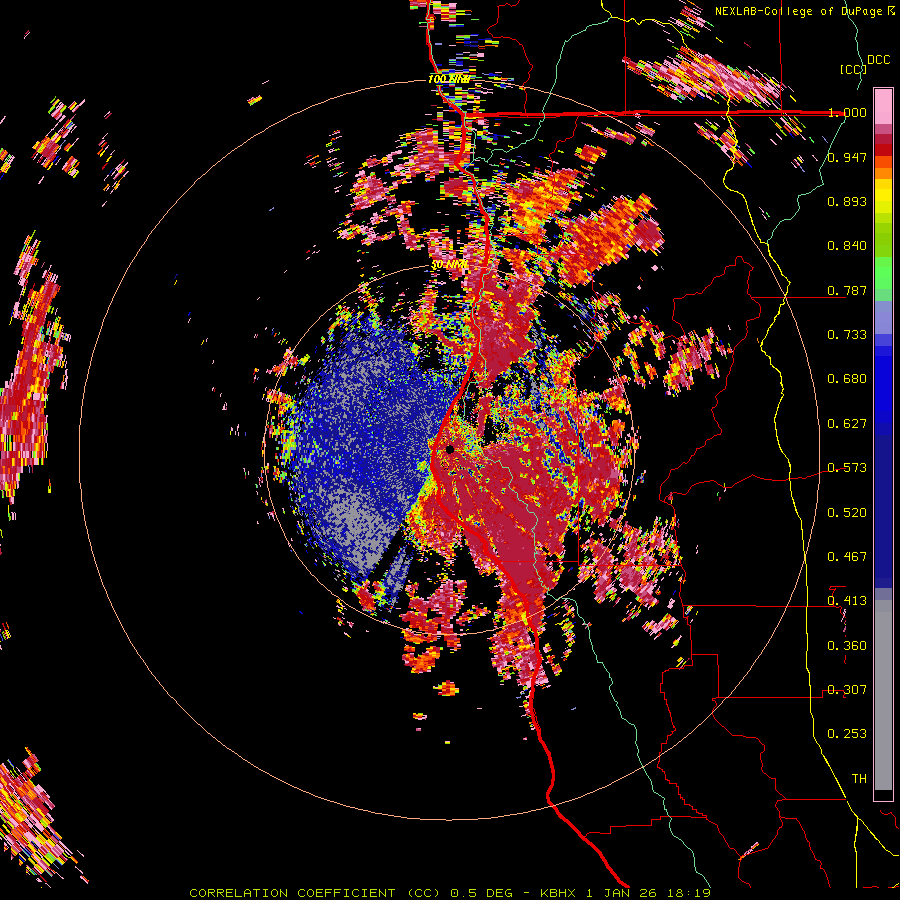
Task: Pick the light pink top color bar segment
Action: [883, 106]
